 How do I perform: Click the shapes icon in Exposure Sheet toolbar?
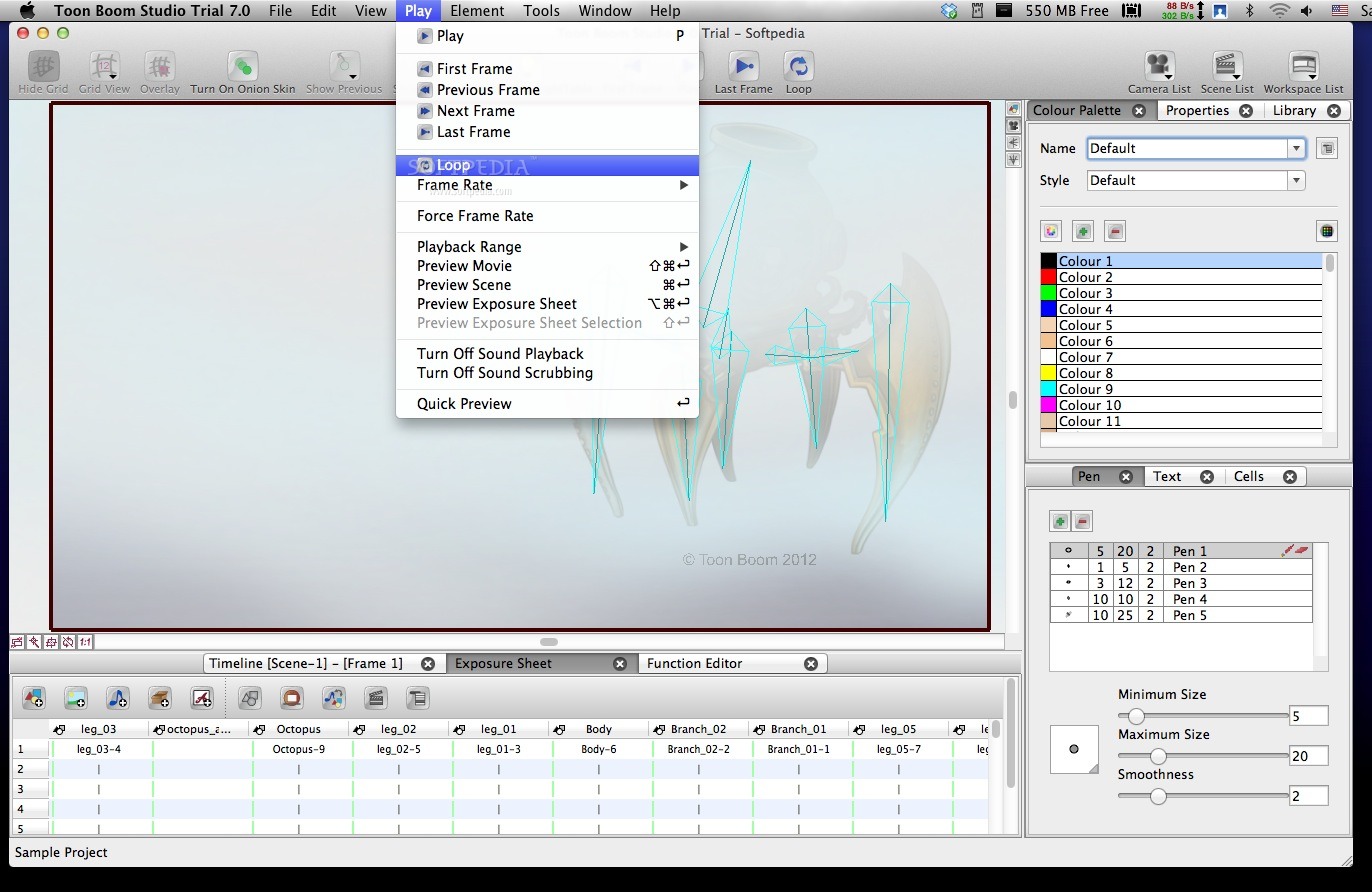pyautogui.click(x=250, y=697)
